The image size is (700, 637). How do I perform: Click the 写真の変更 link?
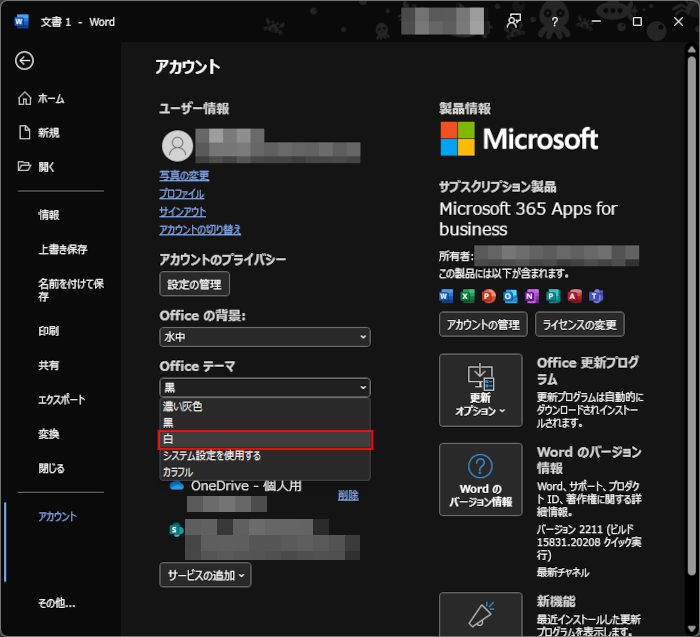(184, 176)
